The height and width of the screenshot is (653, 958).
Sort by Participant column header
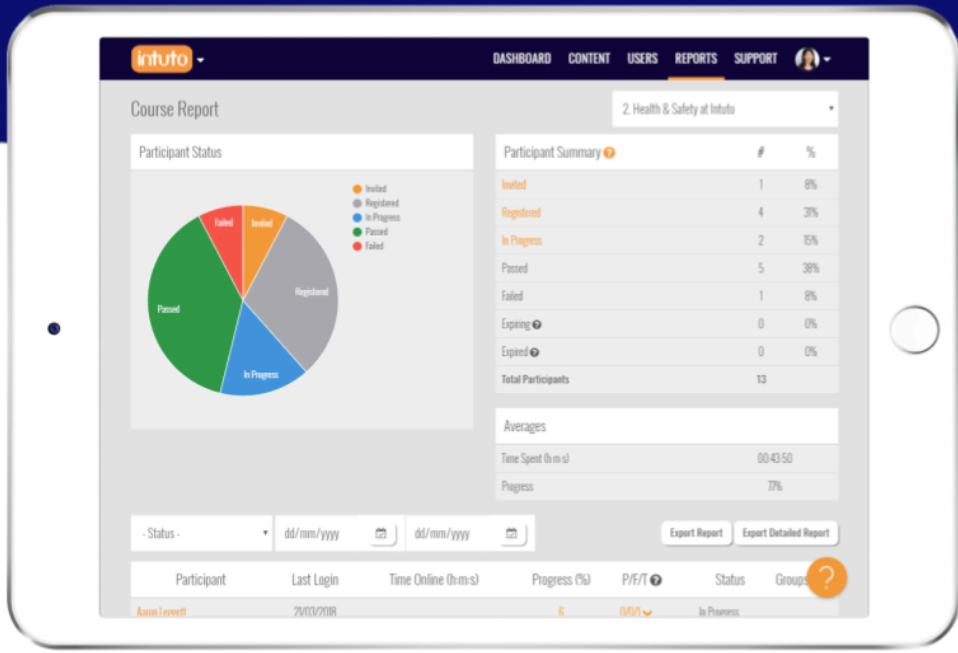click(200, 580)
